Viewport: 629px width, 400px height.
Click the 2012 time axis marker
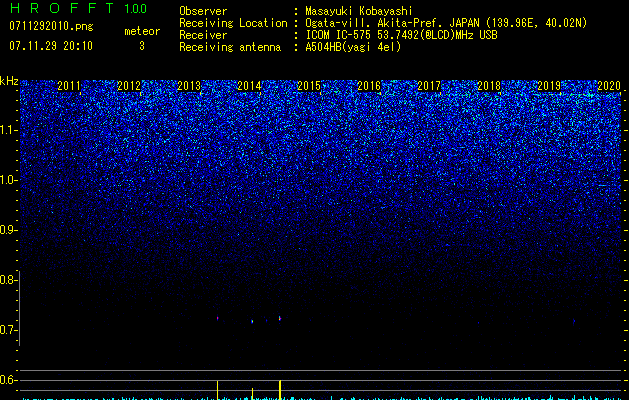pos(129,85)
